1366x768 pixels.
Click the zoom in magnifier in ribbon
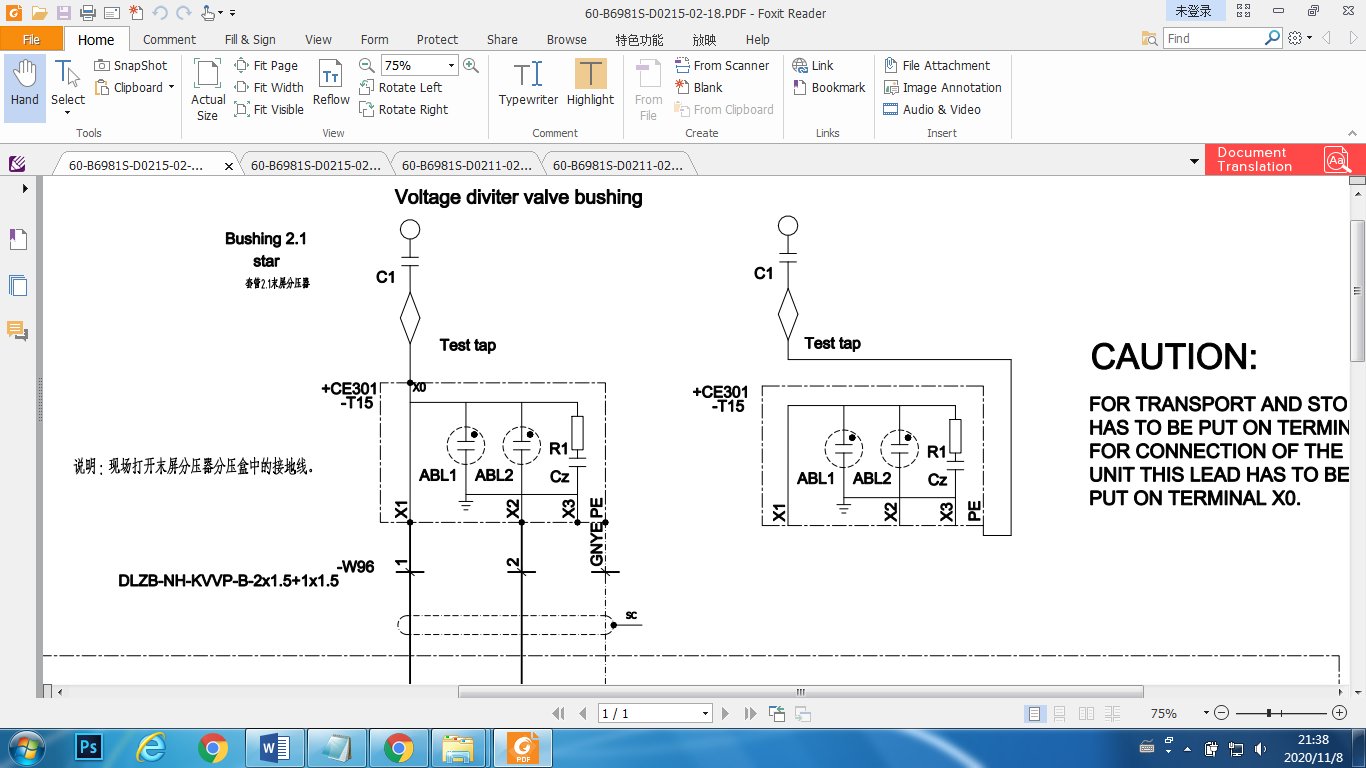[470, 65]
